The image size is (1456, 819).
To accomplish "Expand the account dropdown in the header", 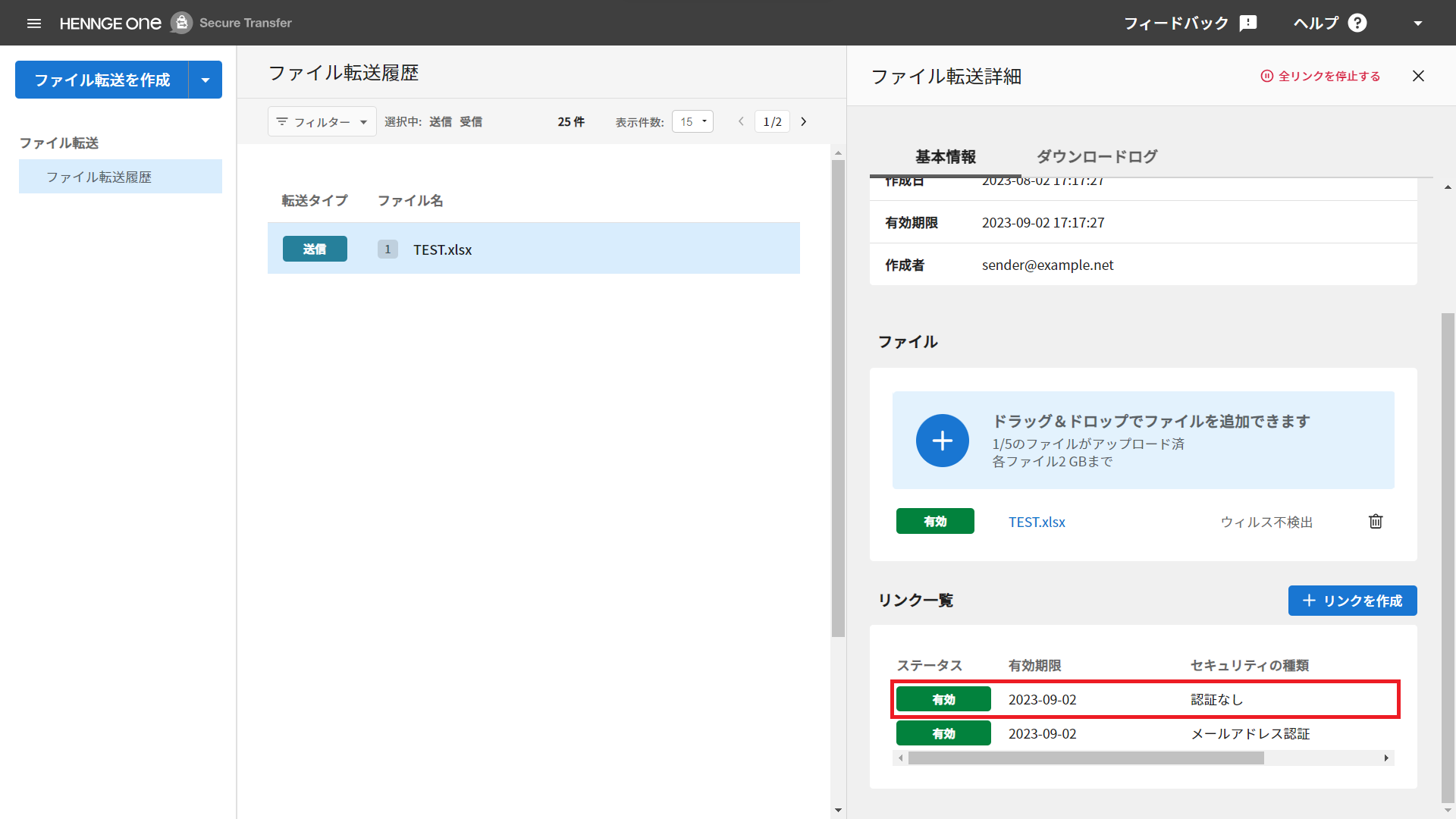I will 1418,23.
